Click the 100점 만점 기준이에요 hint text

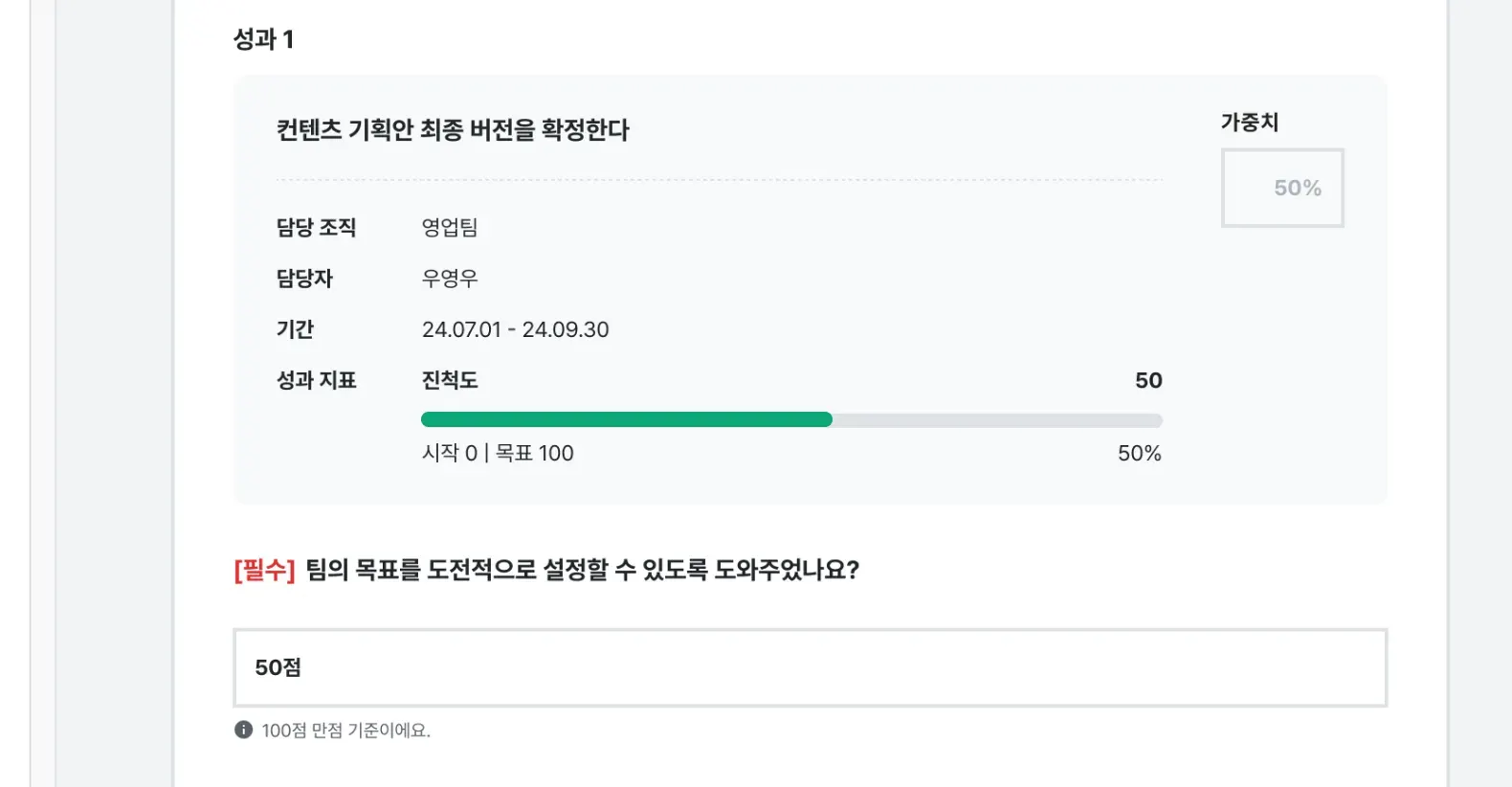pyautogui.click(x=345, y=731)
